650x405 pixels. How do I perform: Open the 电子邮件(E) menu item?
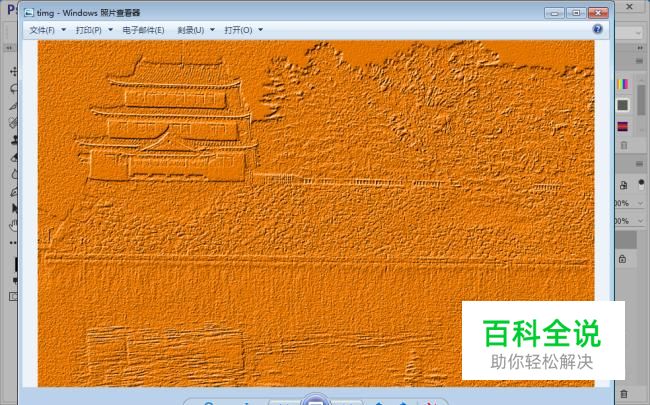[x=143, y=30]
